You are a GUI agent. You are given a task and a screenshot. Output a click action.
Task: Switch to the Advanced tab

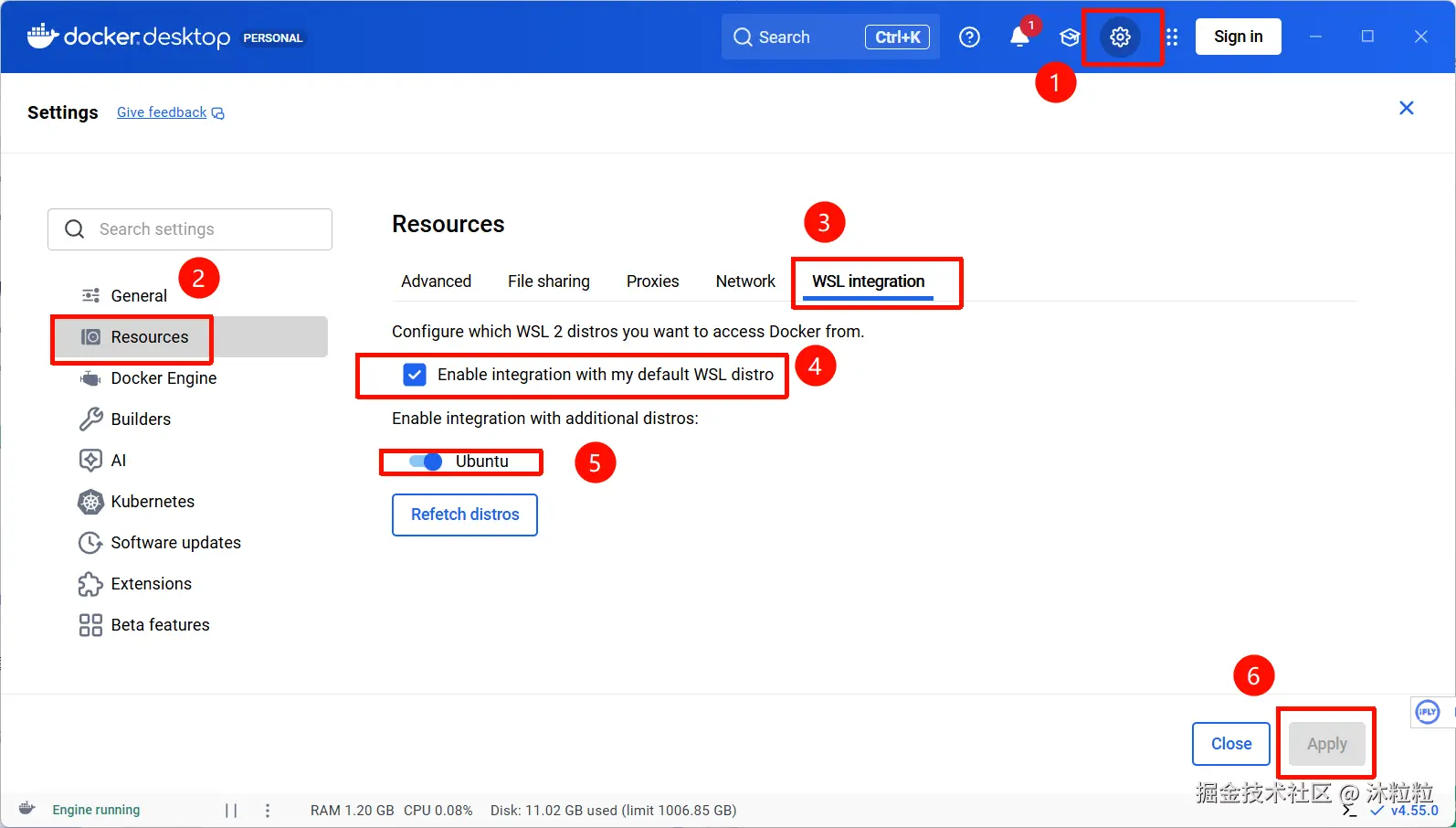[437, 281]
